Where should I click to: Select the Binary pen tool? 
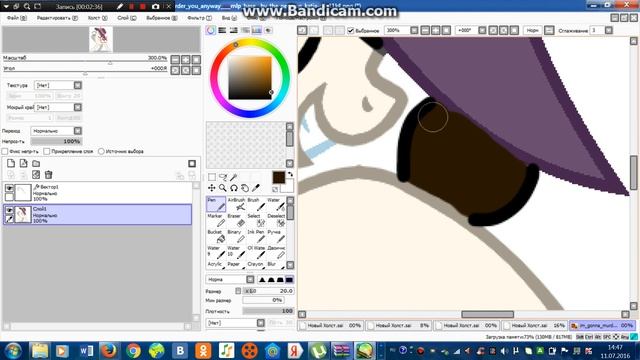[x=236, y=236]
